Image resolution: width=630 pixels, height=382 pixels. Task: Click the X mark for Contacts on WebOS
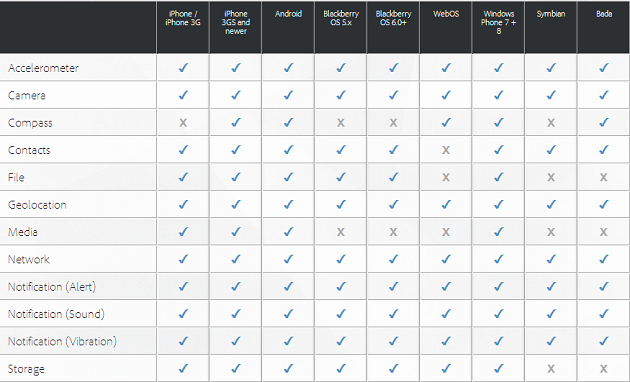tap(446, 150)
